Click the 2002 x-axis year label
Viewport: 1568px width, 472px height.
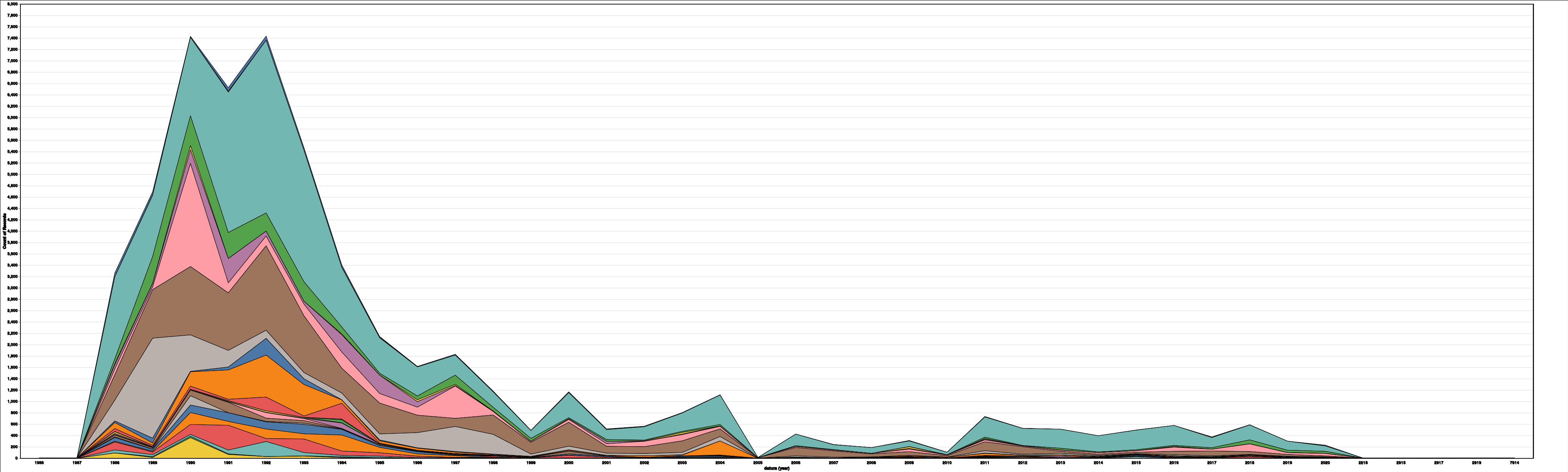[x=644, y=463]
